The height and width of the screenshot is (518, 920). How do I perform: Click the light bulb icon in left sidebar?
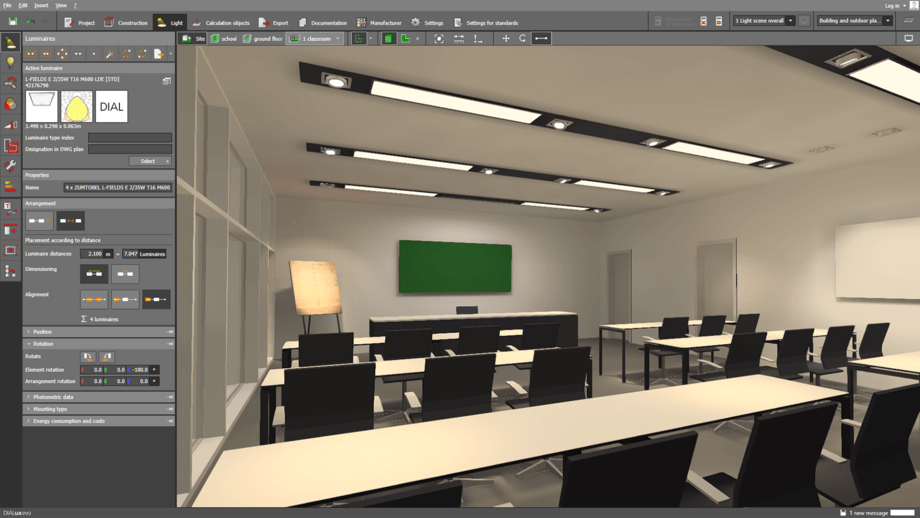tap(10, 62)
